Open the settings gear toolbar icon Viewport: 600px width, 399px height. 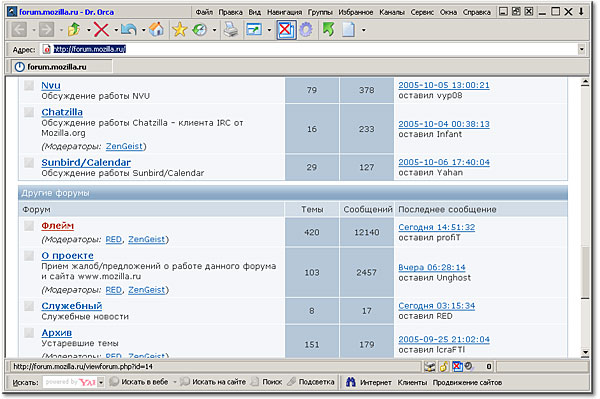(306, 29)
